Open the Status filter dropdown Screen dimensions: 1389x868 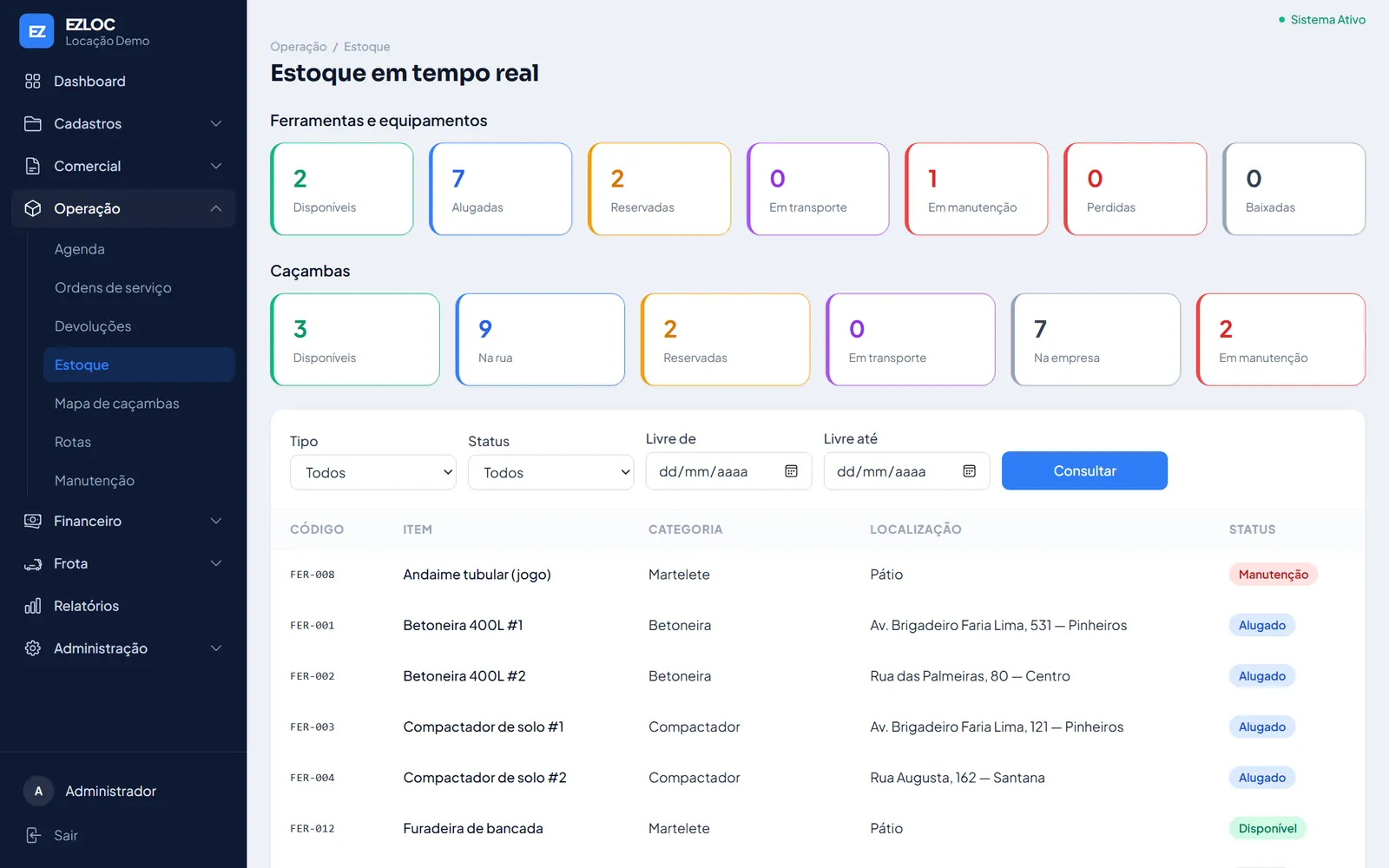click(551, 472)
